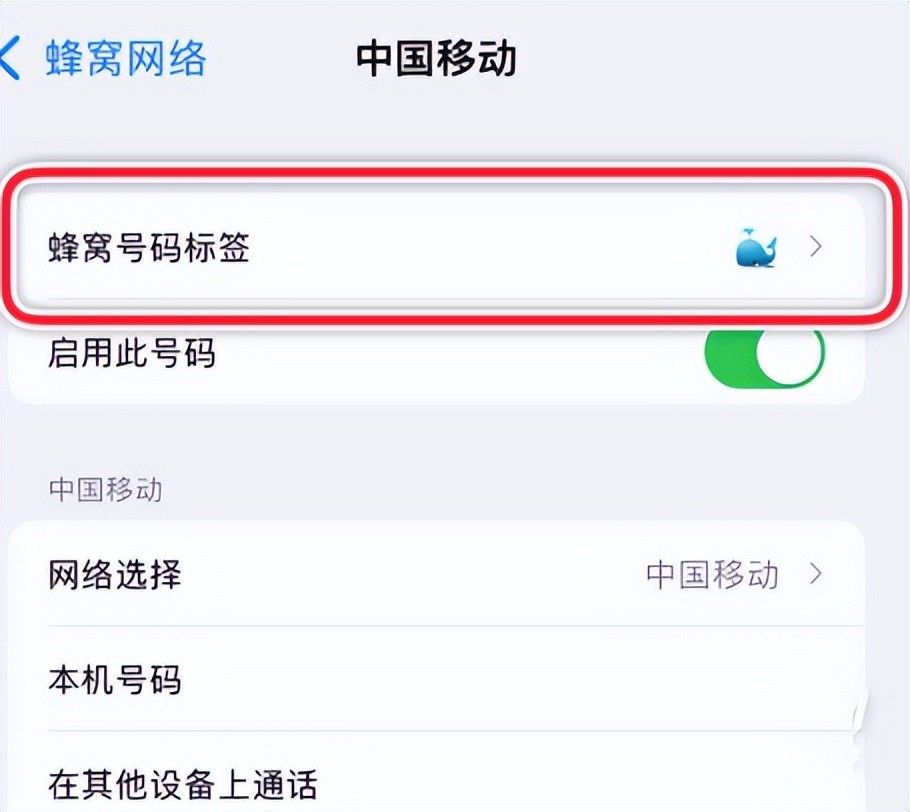Image resolution: width=910 pixels, height=812 pixels.
Task: Tap the 蜂窝号码标签 label text
Action: [x=149, y=248]
